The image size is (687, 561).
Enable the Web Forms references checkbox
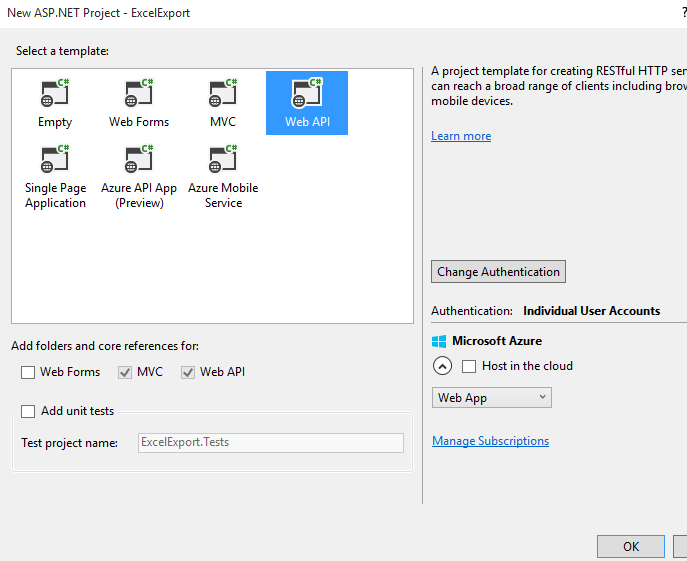(x=29, y=372)
